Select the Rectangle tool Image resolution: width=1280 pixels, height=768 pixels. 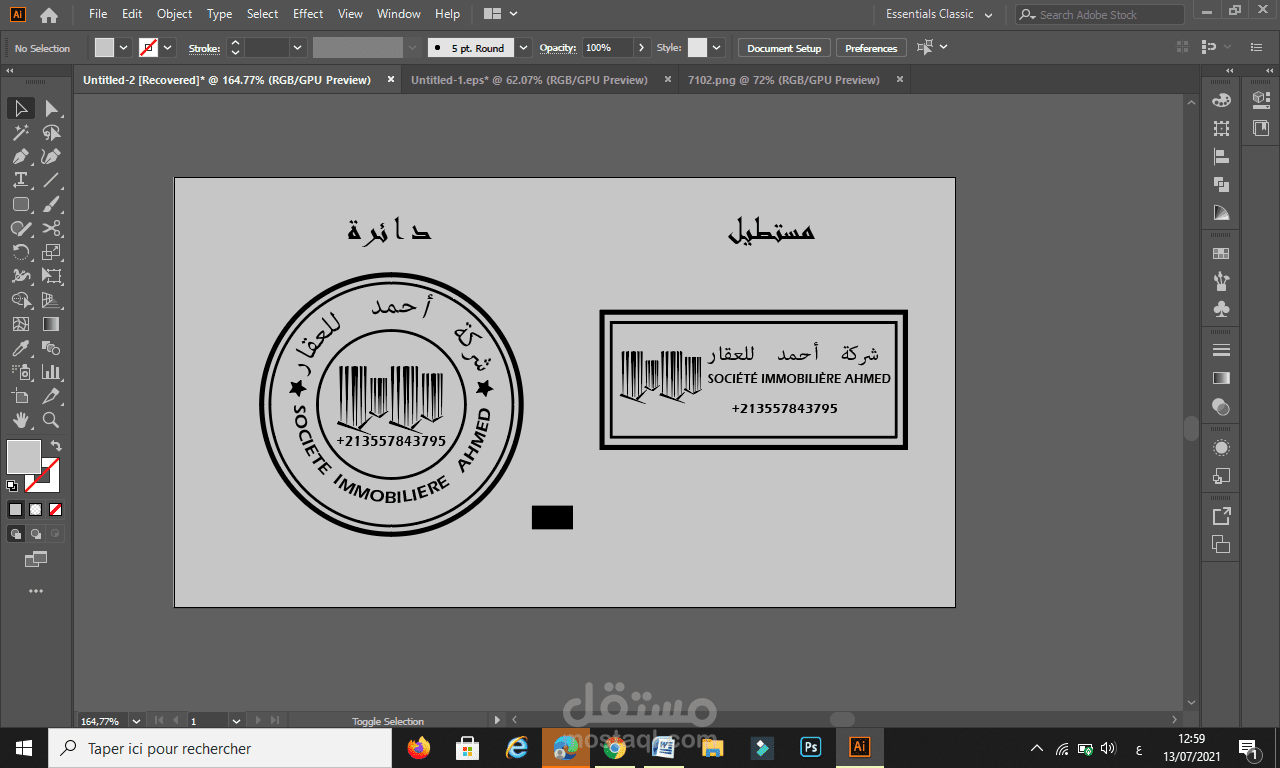click(x=20, y=204)
